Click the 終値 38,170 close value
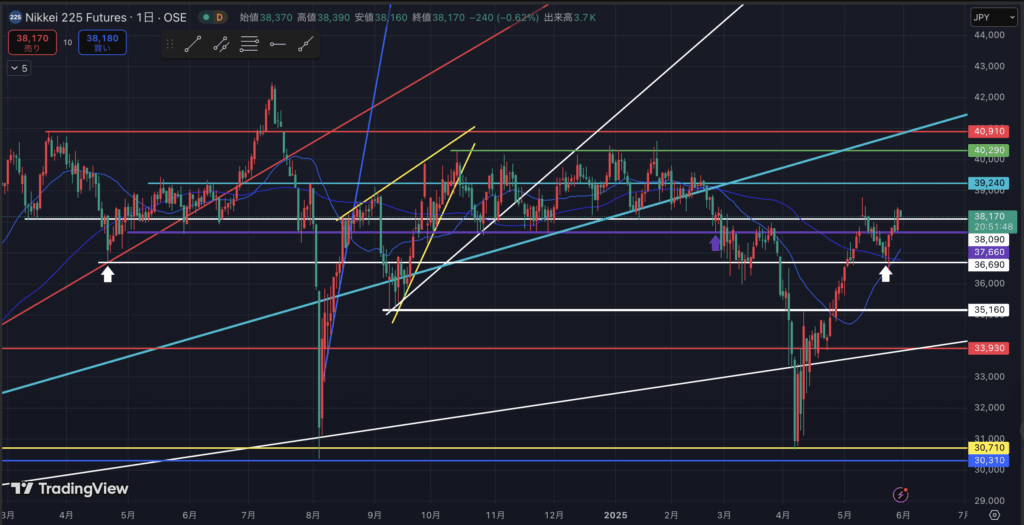This screenshot has width=1024, height=525. click(x=440, y=18)
